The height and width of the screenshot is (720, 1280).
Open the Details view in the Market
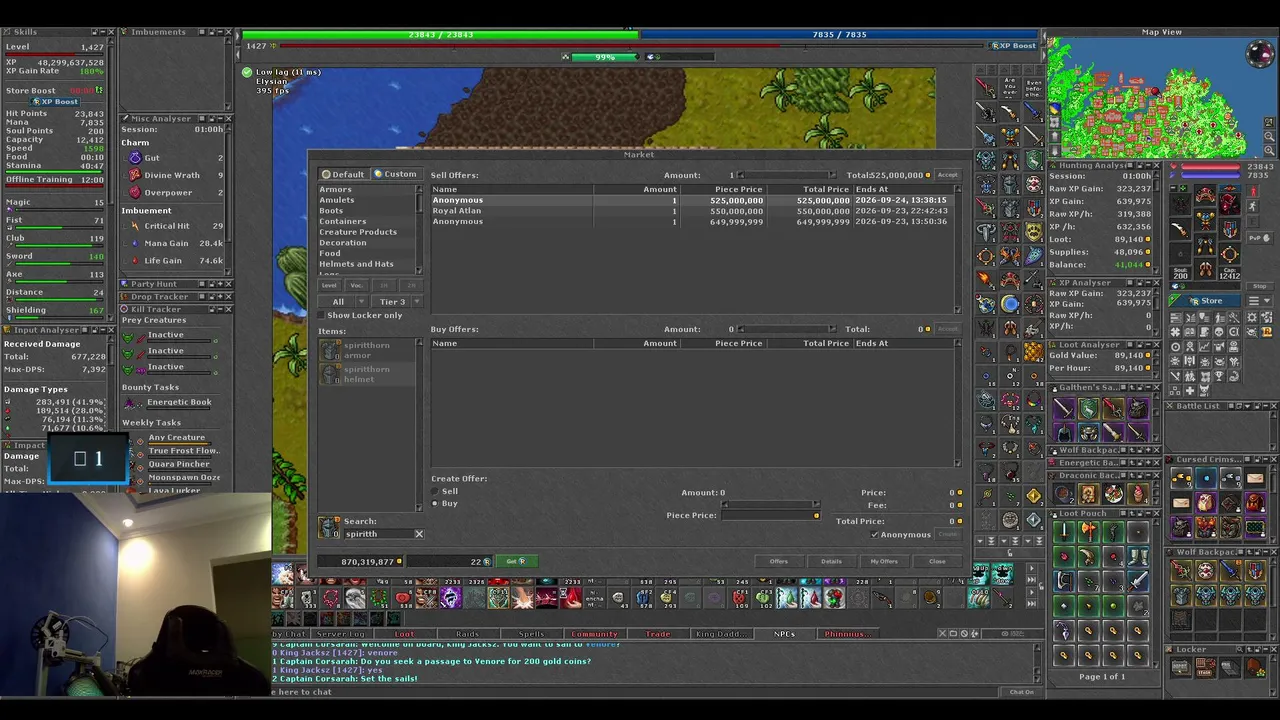831,561
